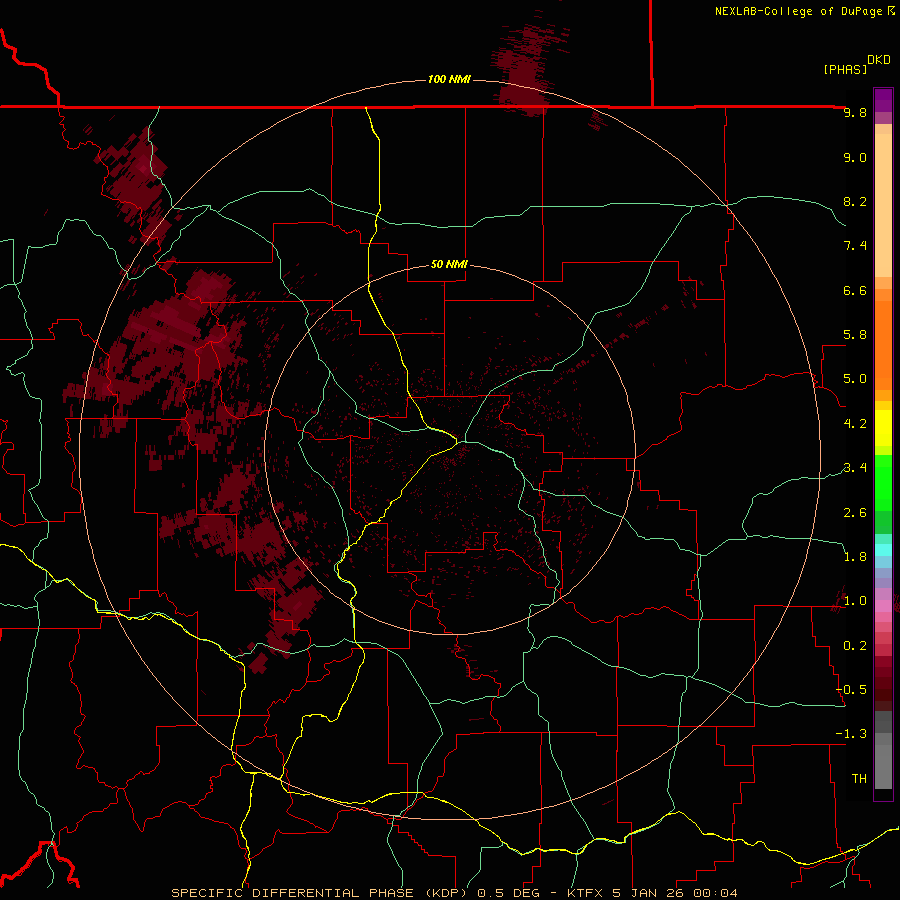Click the 100 NMI range ring label
The image size is (900, 900).
click(449, 79)
